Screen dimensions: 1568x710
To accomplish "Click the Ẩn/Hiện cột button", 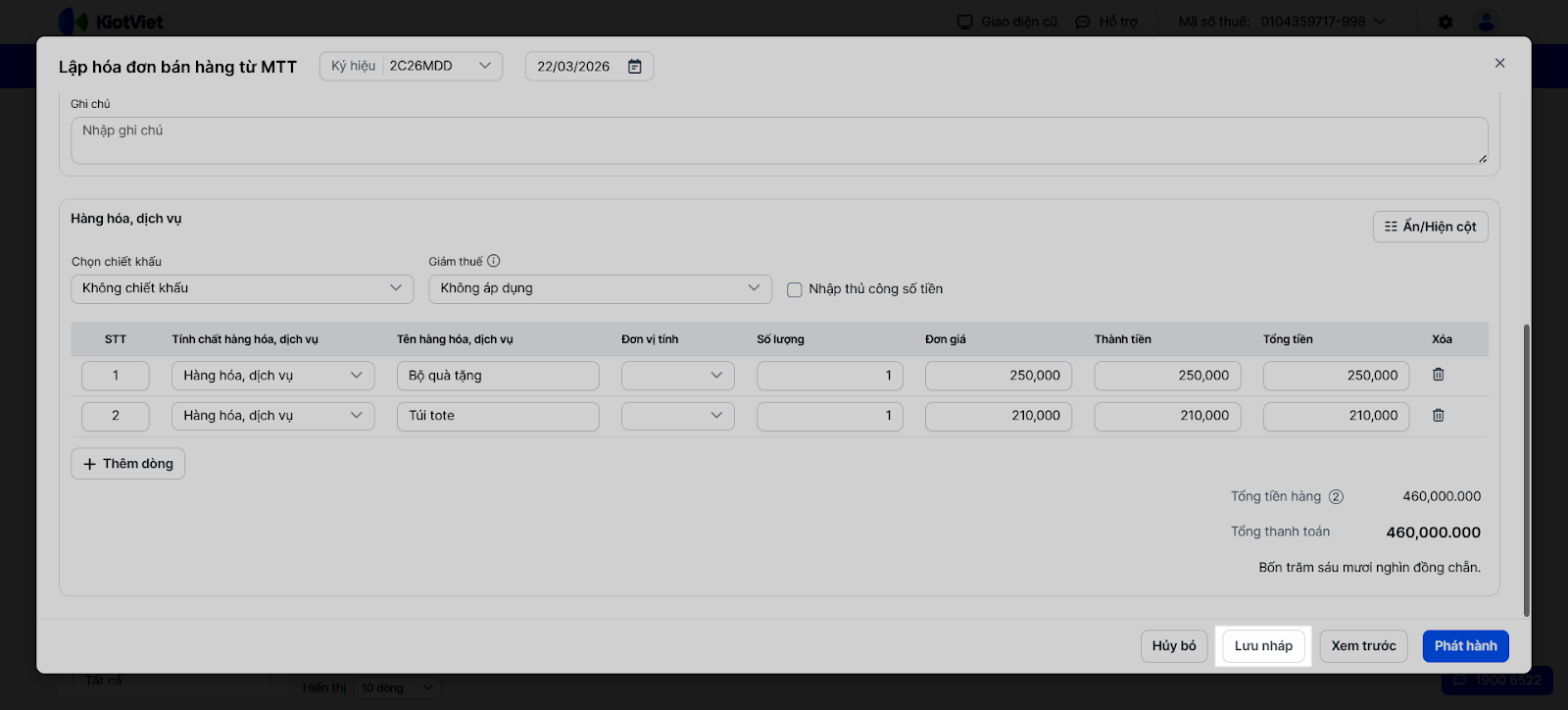I will tap(1430, 227).
